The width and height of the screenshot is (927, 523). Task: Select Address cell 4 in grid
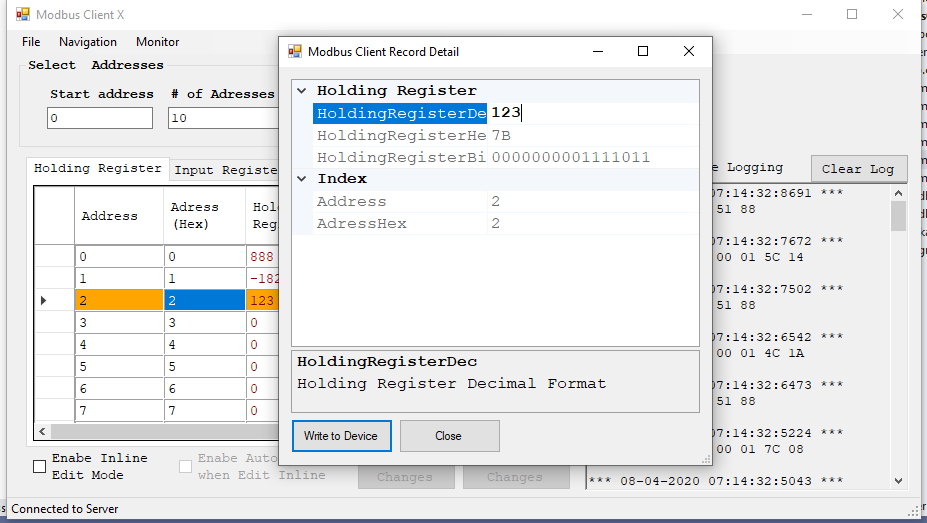click(x=119, y=345)
